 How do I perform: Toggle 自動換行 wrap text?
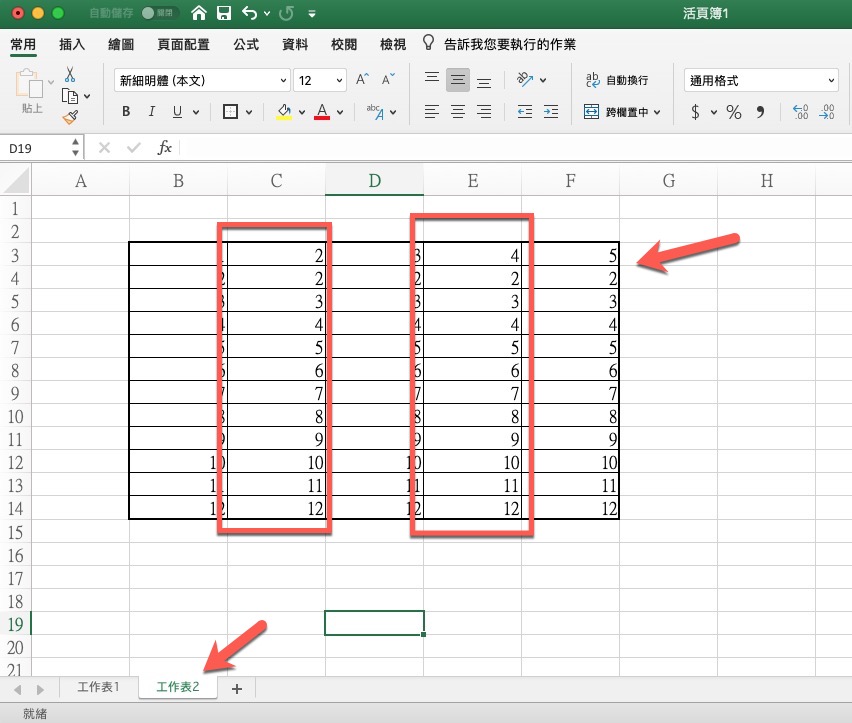coord(617,80)
